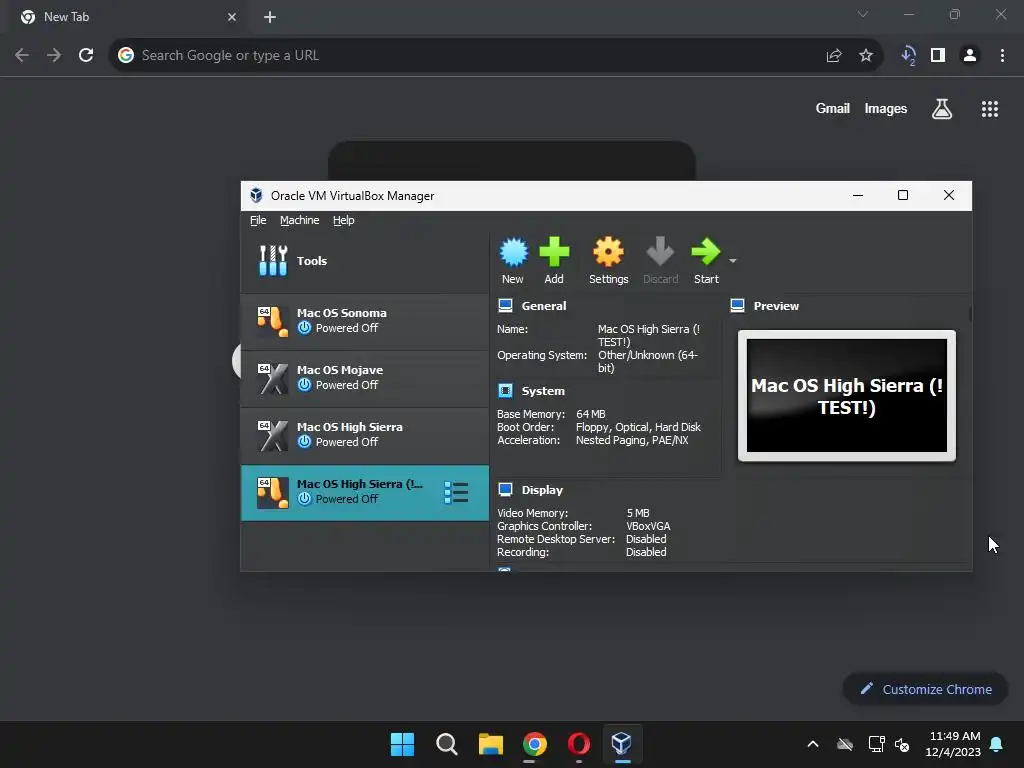Click VirtualBox icon in taskbar
Viewport: 1024px width, 768px height.
click(622, 744)
